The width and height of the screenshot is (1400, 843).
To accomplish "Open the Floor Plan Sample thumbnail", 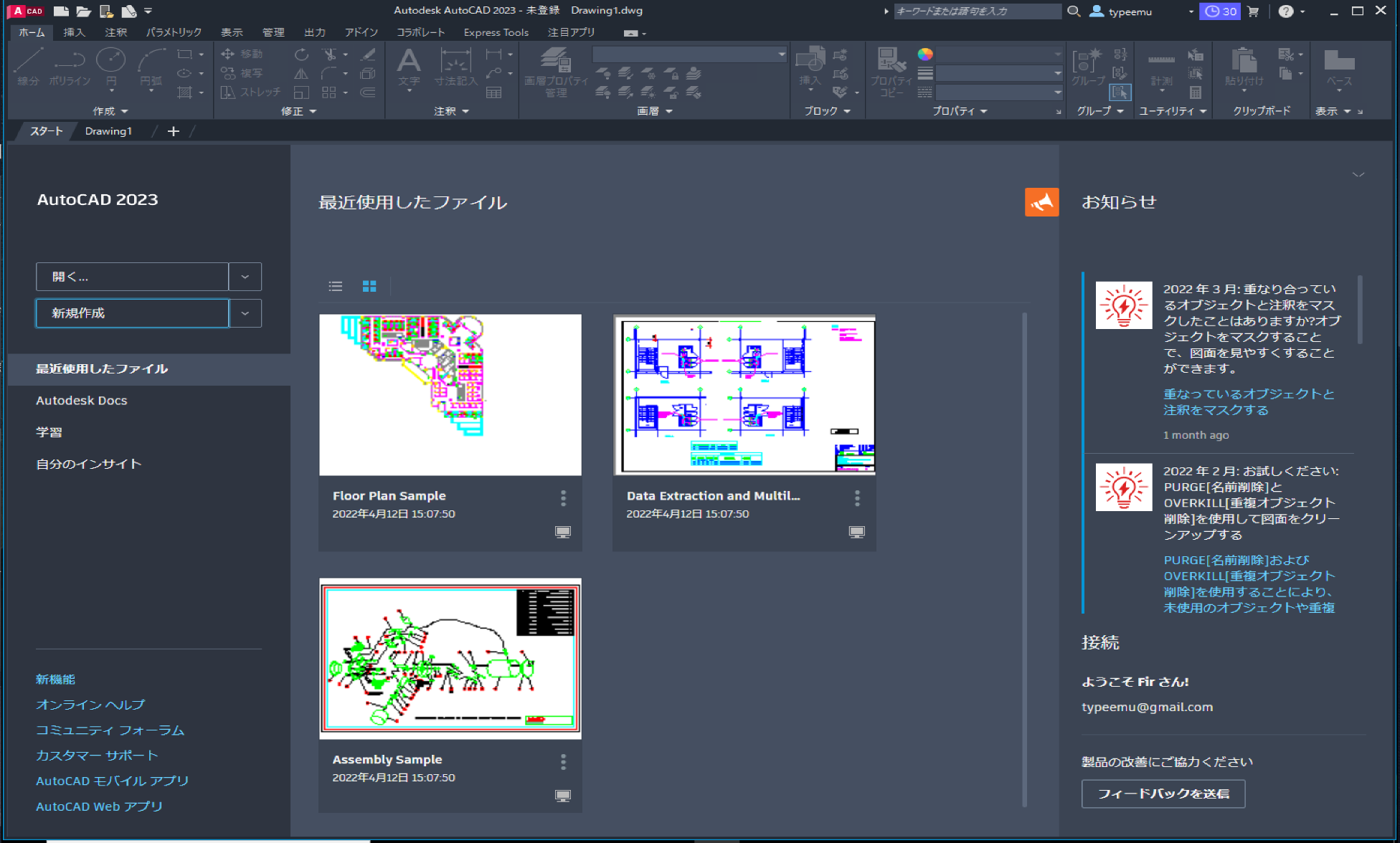I will click(450, 395).
